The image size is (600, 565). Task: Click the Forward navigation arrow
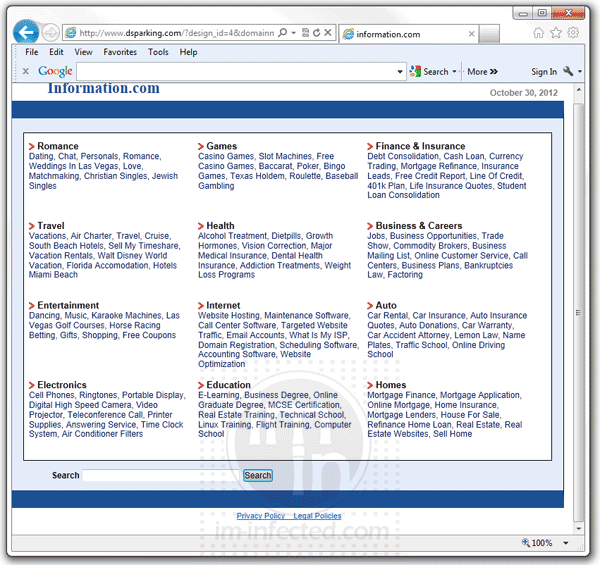point(51,33)
